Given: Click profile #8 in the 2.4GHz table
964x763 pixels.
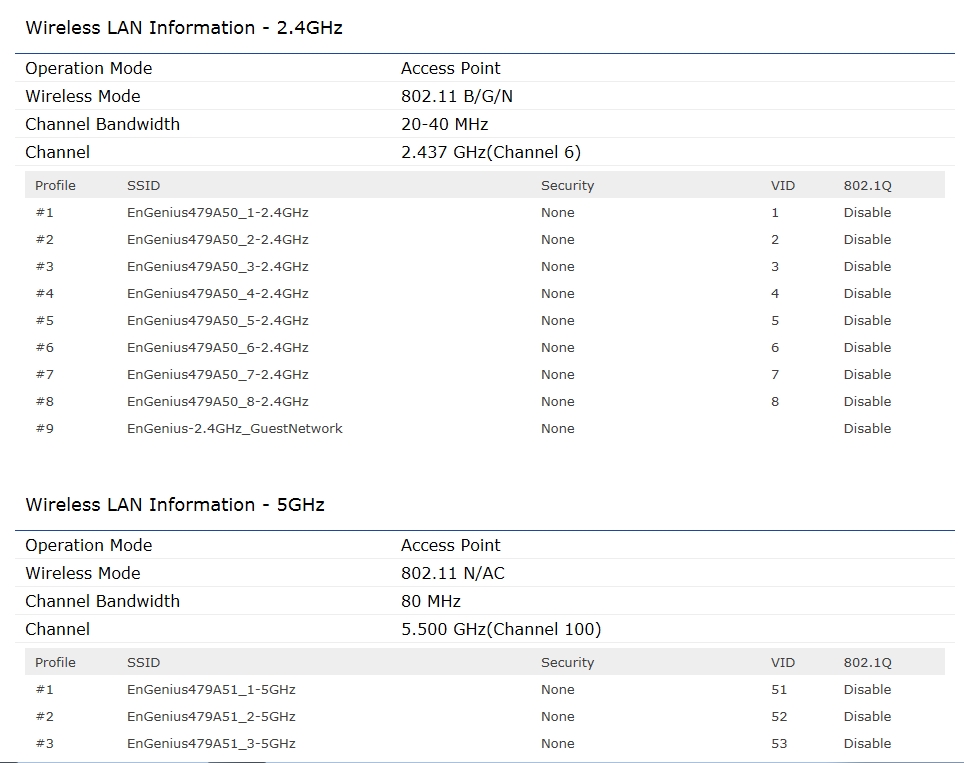Looking at the screenshot, I should 45,402.
